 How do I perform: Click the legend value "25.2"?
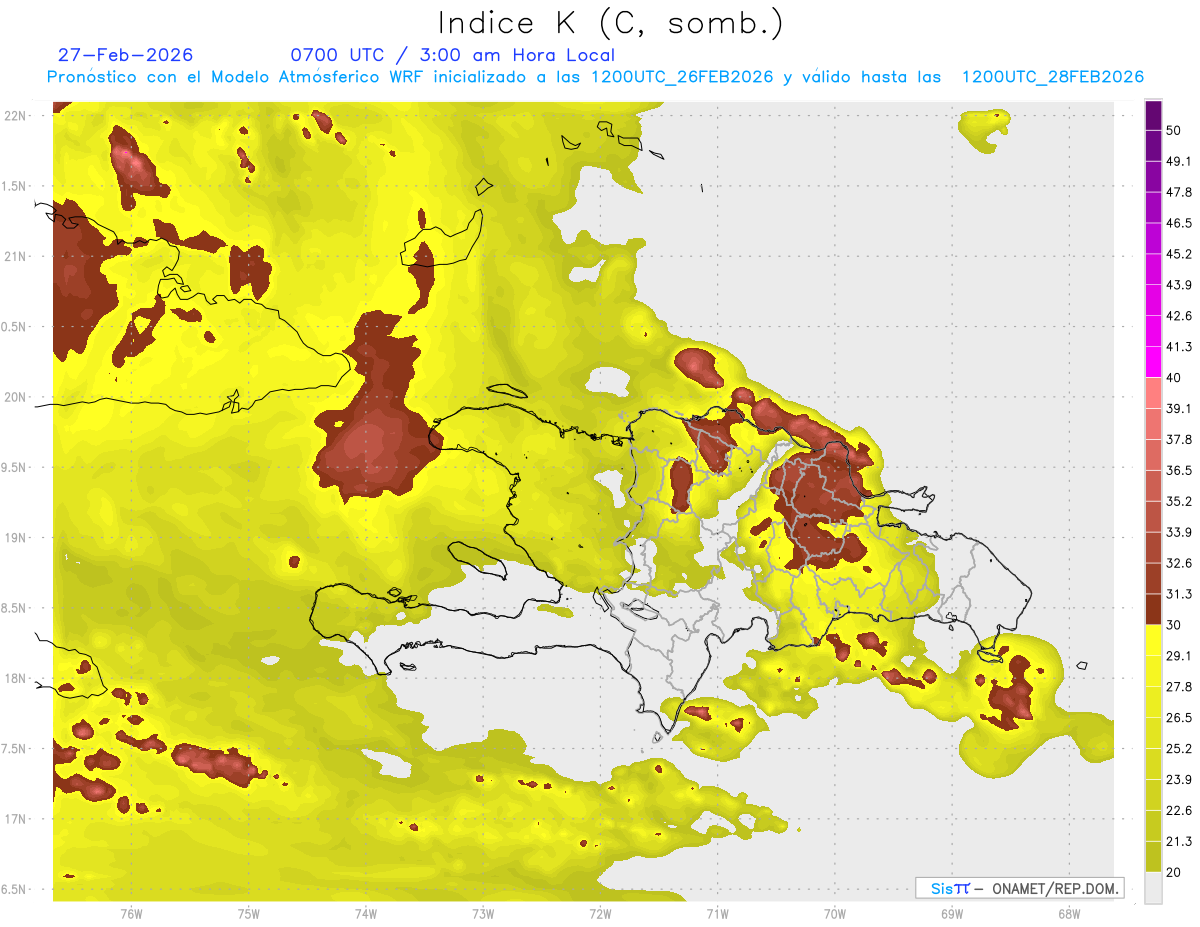(x=1180, y=748)
